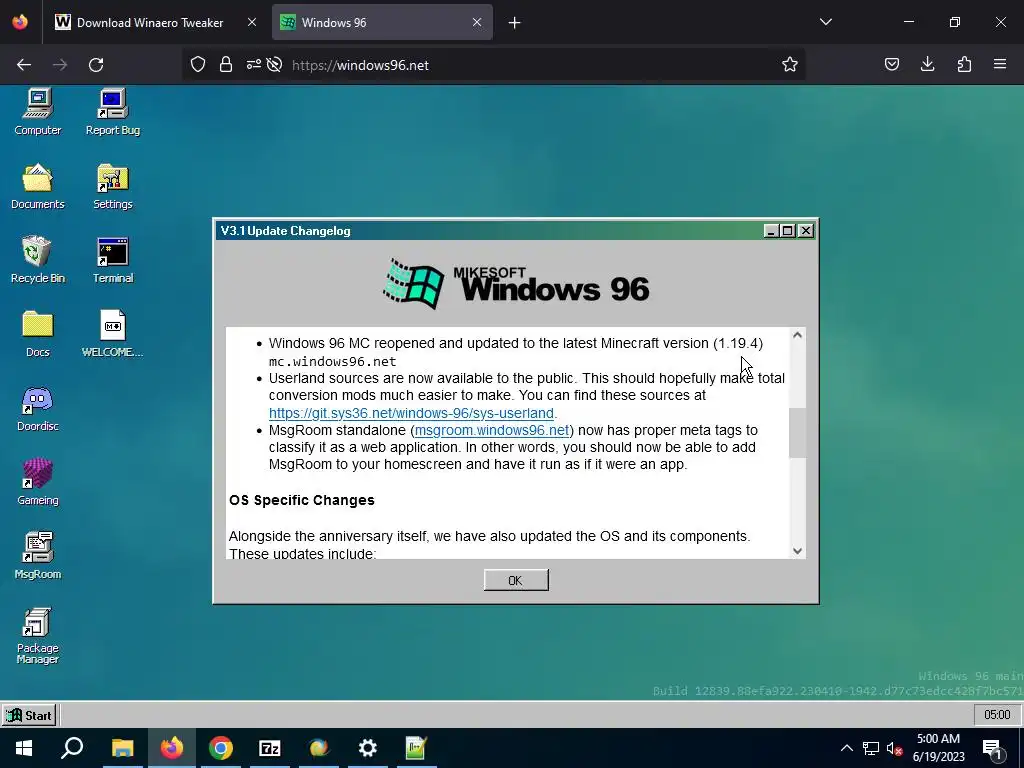Viewport: 1024px width, 768px height.
Task: Open the Docs folder icon
Action: tap(38, 334)
